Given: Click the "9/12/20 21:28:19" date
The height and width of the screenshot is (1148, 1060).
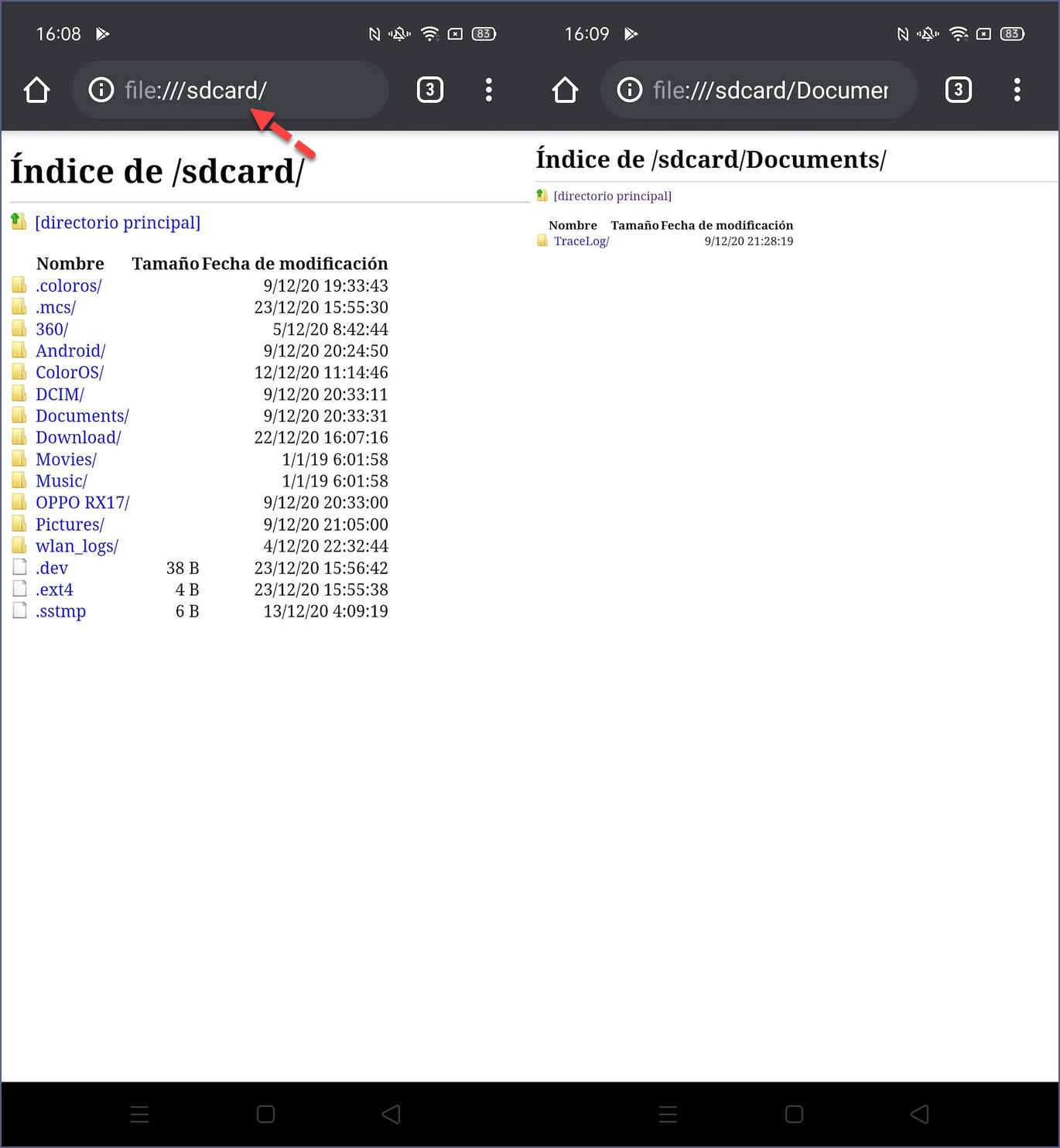Looking at the screenshot, I should point(749,241).
